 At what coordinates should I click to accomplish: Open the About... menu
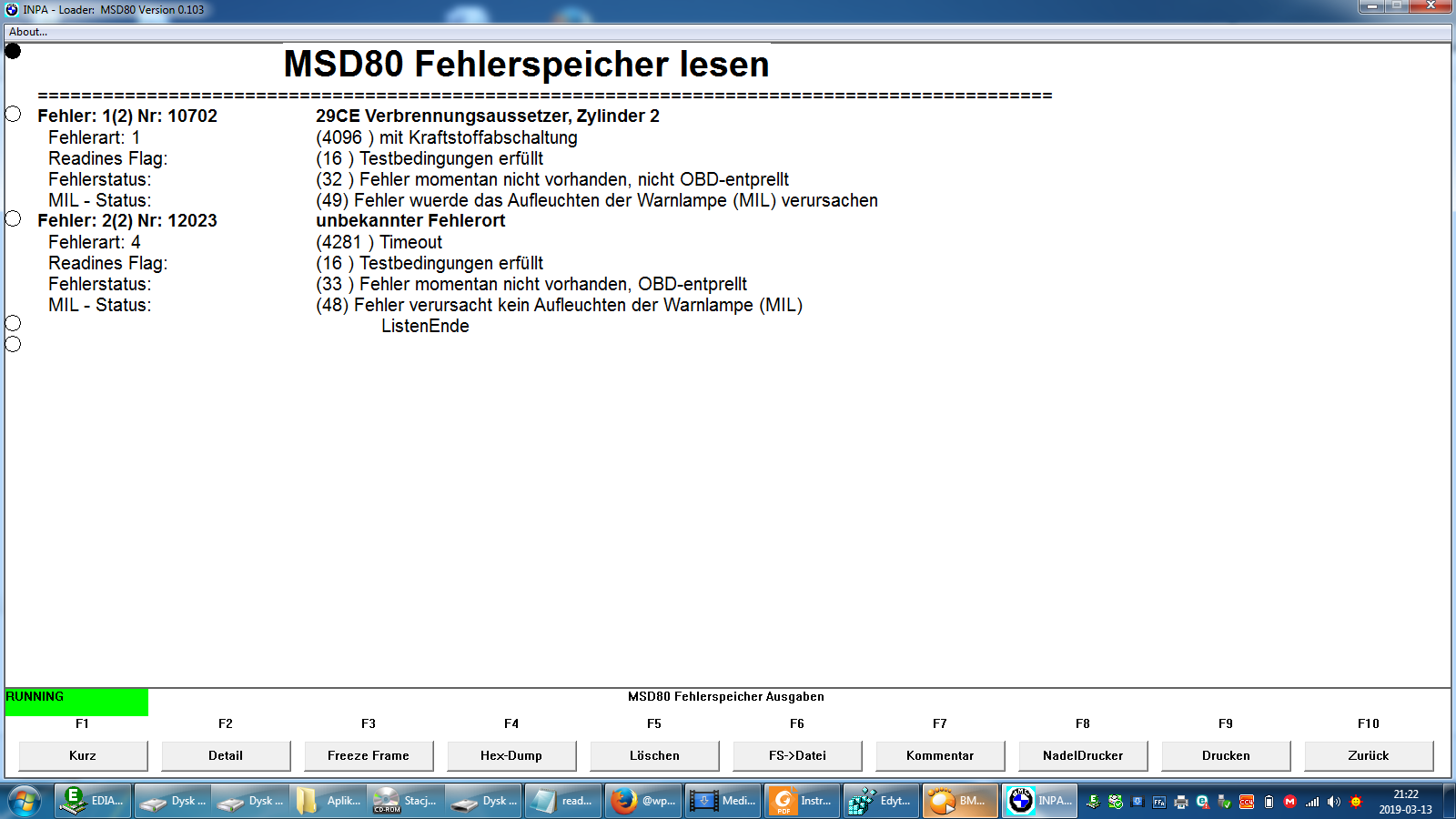click(28, 32)
